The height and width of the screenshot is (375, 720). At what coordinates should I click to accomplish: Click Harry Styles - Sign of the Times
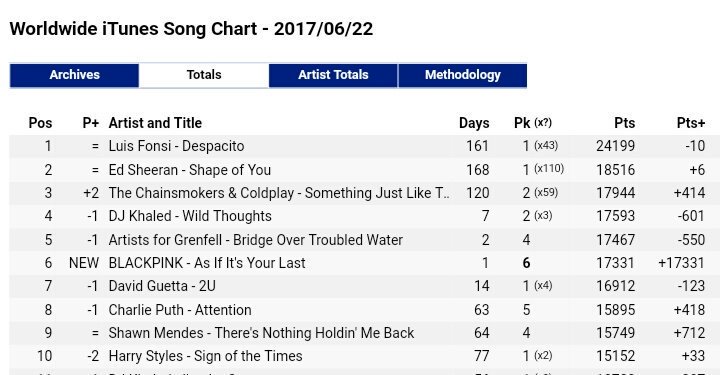(206, 356)
